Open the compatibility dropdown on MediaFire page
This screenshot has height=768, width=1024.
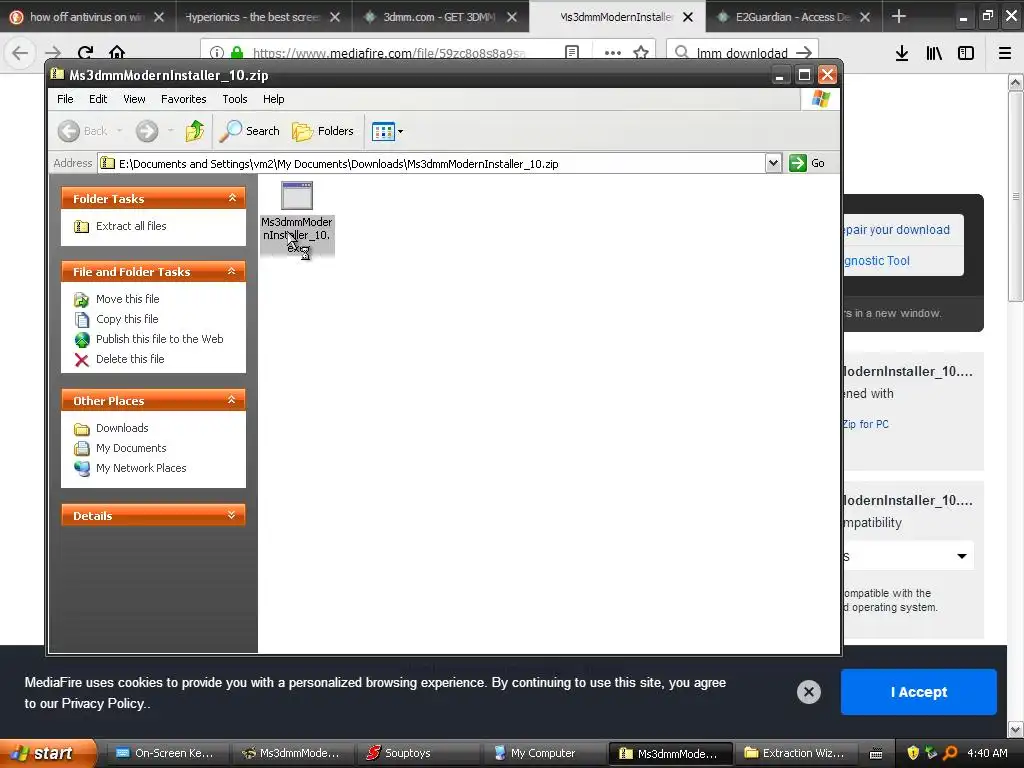coord(908,556)
